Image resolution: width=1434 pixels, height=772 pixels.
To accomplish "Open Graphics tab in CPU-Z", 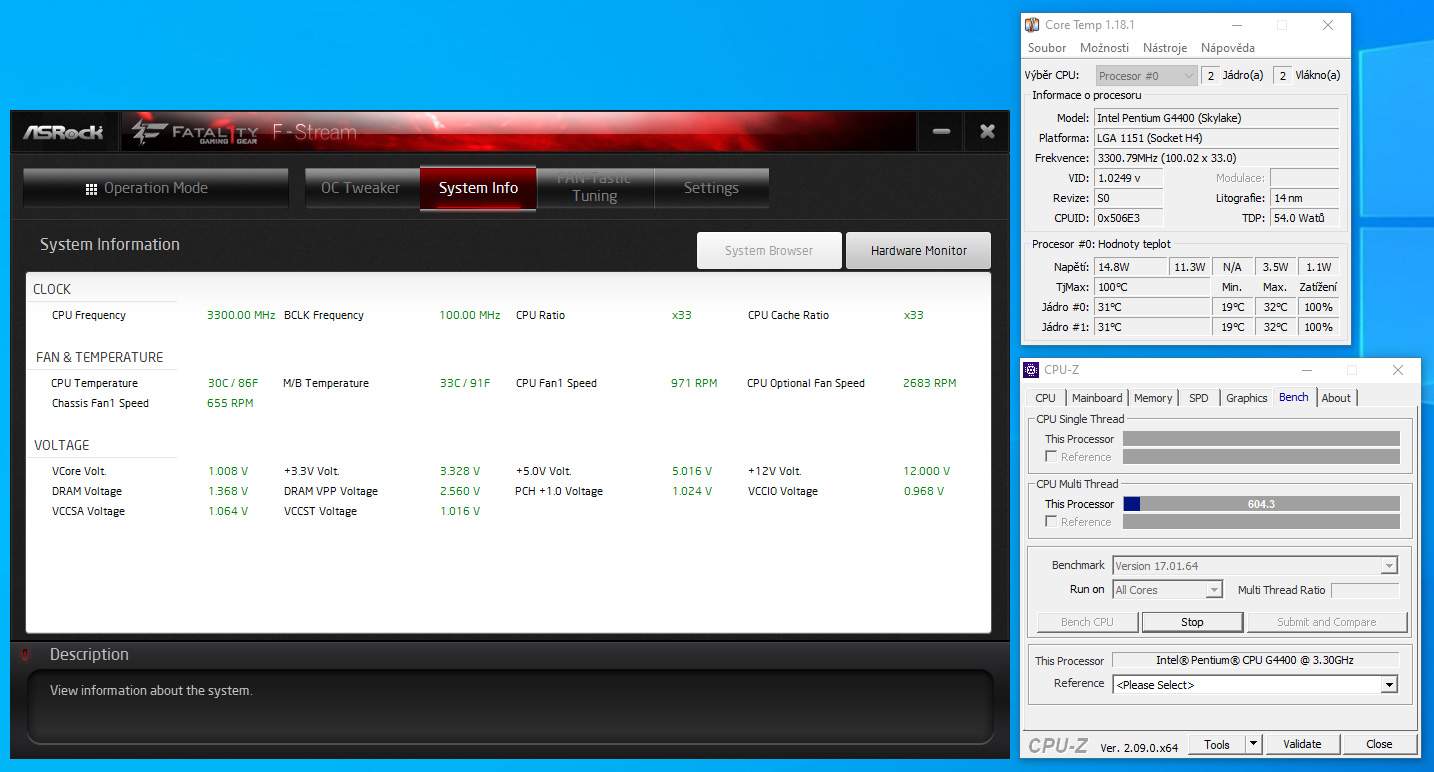I will [x=1247, y=398].
